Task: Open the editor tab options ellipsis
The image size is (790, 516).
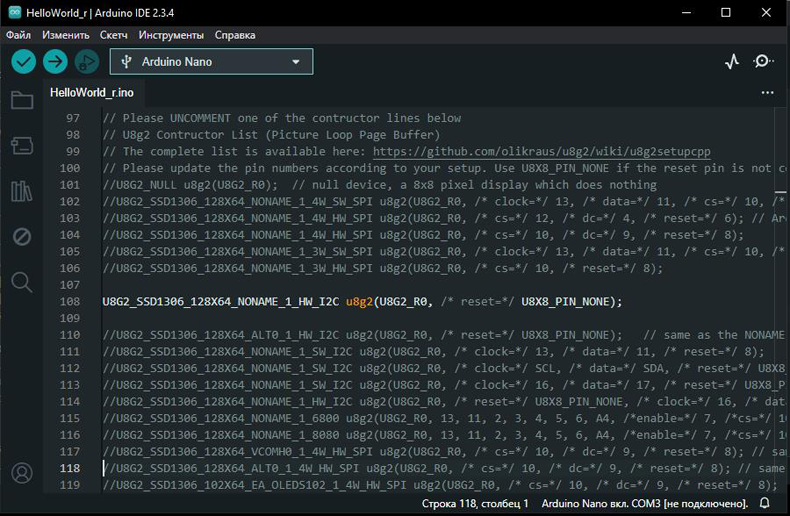Action: click(767, 93)
